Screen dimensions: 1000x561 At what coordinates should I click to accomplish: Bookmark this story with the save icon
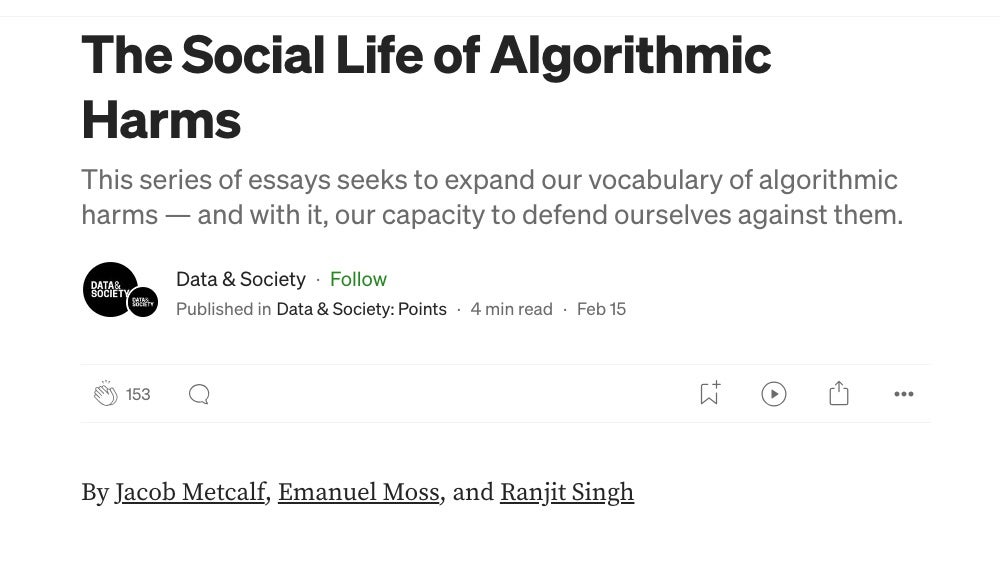click(x=709, y=394)
